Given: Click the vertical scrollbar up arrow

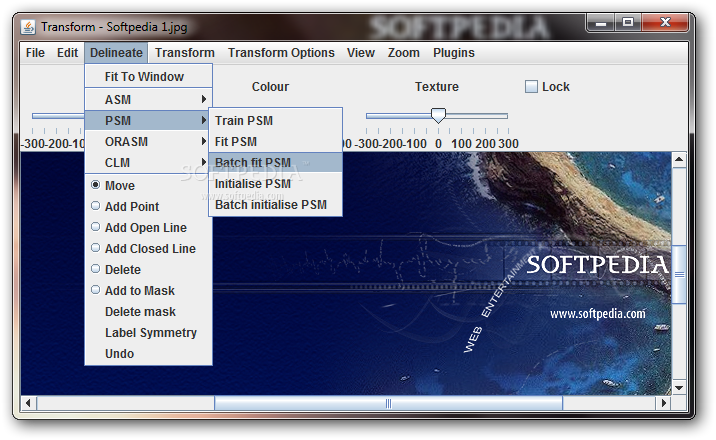Looking at the screenshot, I should 679,160.
